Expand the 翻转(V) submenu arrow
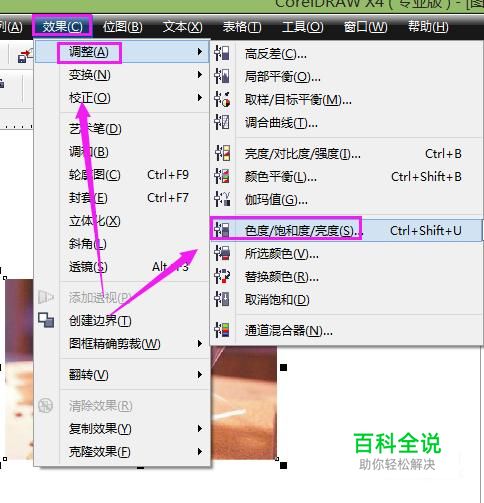 point(199,375)
